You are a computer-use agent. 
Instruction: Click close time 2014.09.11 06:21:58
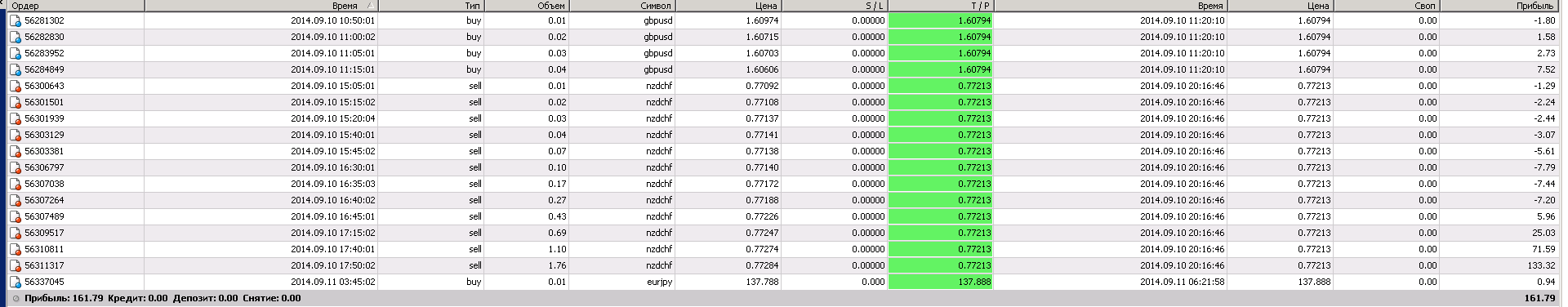1182,282
